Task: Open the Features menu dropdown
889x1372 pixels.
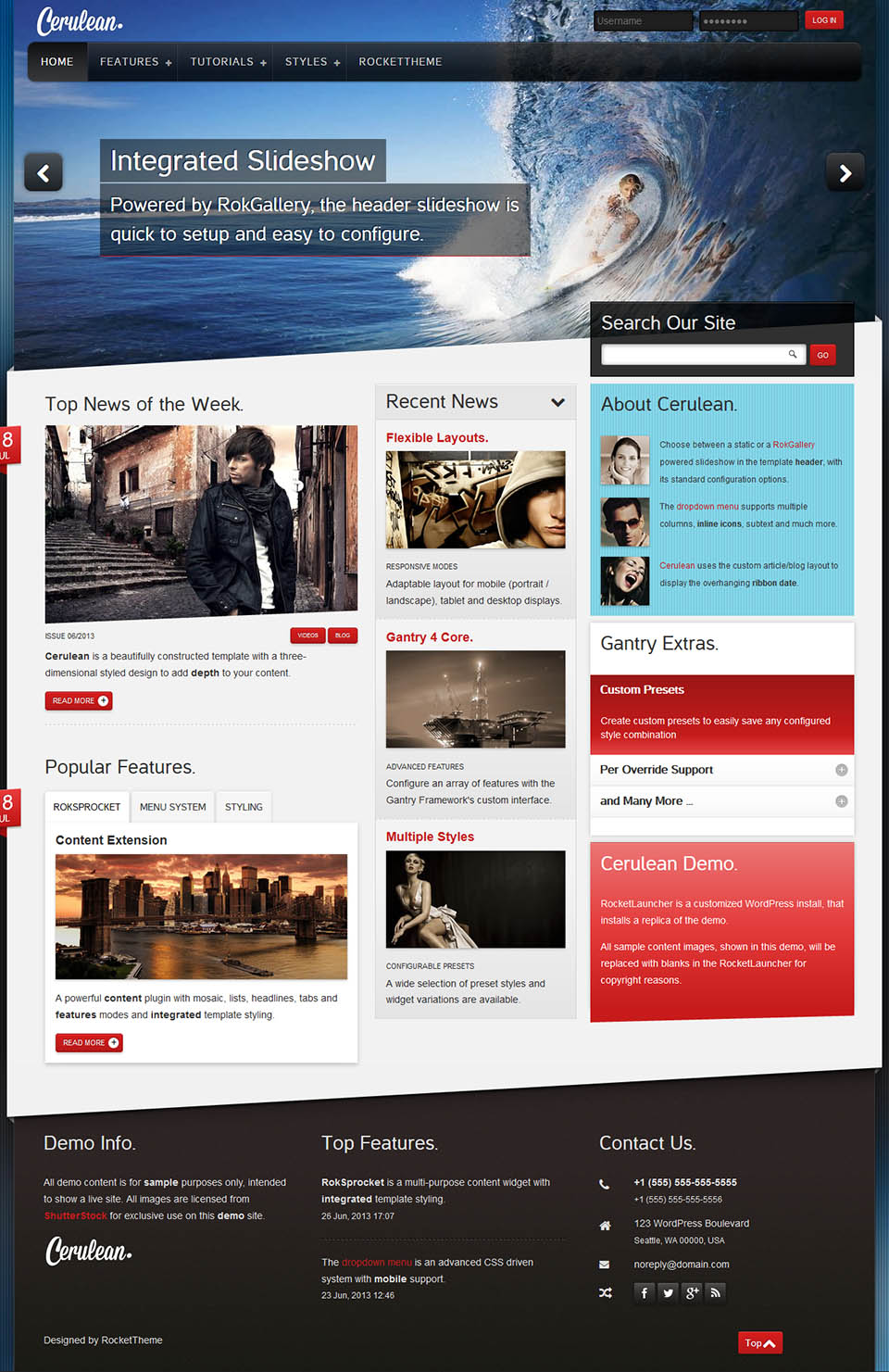Action: pos(135,62)
